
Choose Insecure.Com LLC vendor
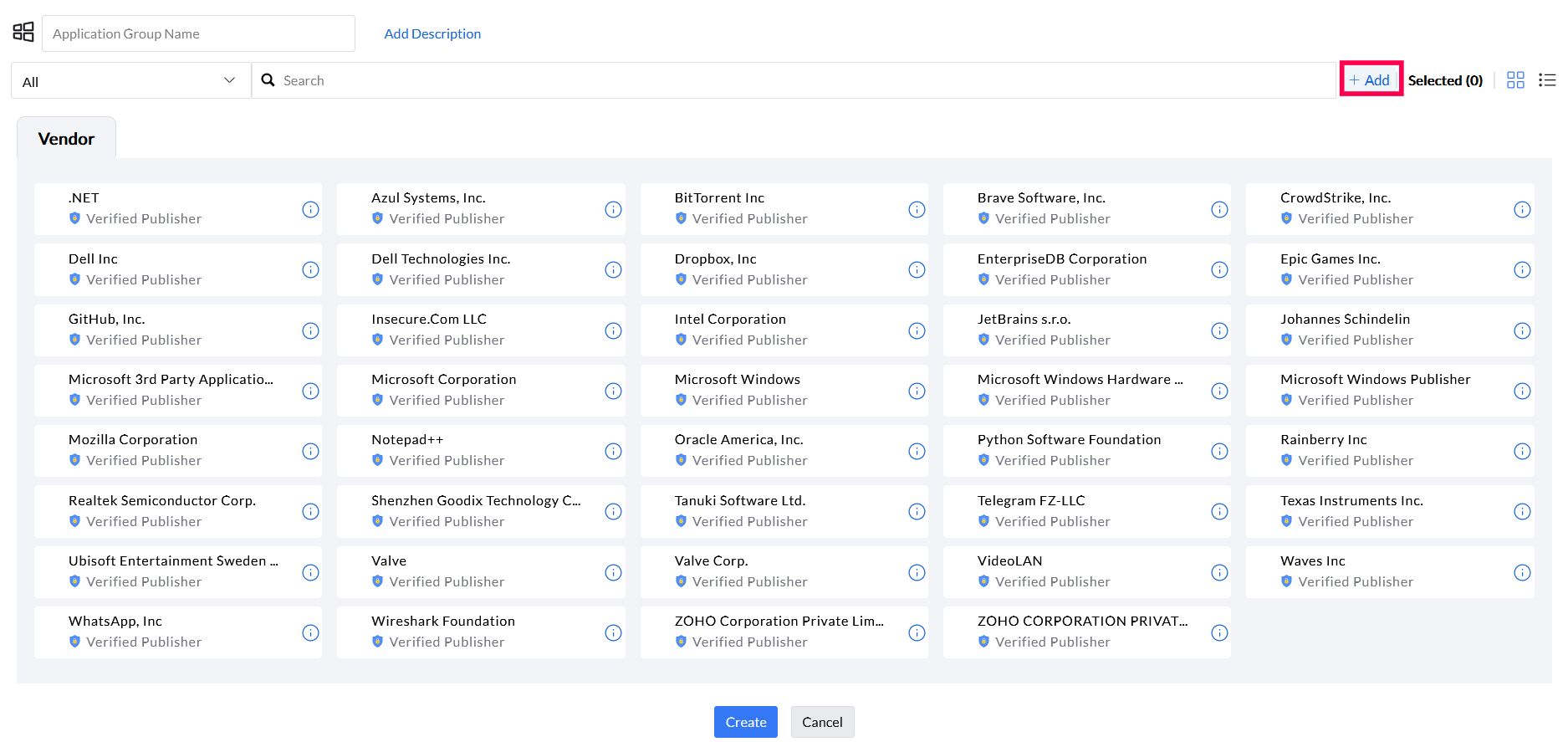[481, 330]
